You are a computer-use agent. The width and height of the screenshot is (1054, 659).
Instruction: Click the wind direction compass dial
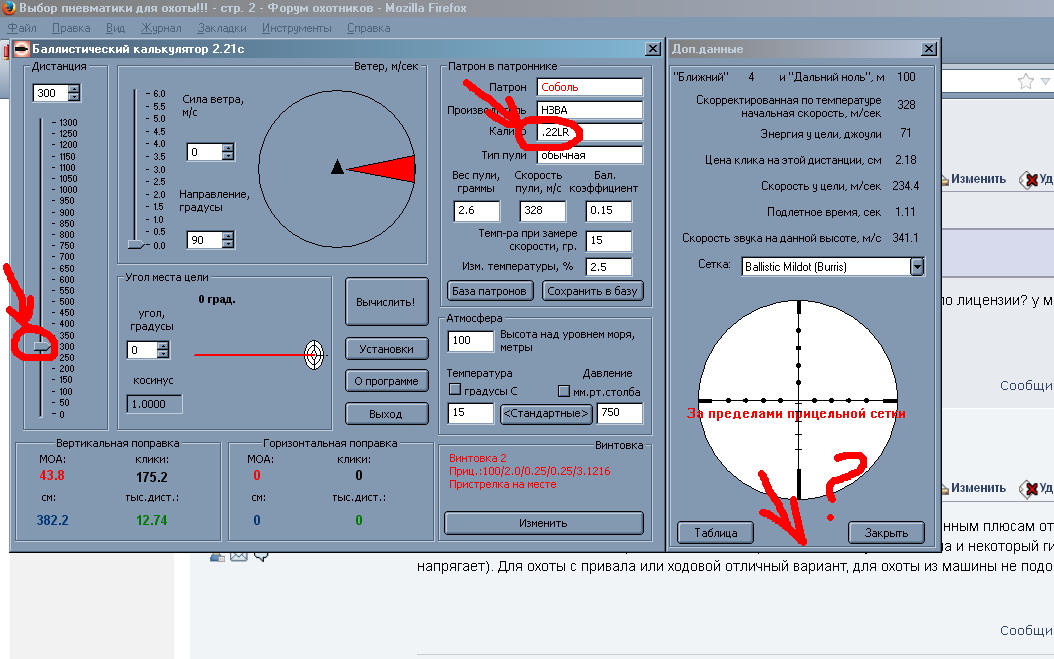tap(337, 167)
